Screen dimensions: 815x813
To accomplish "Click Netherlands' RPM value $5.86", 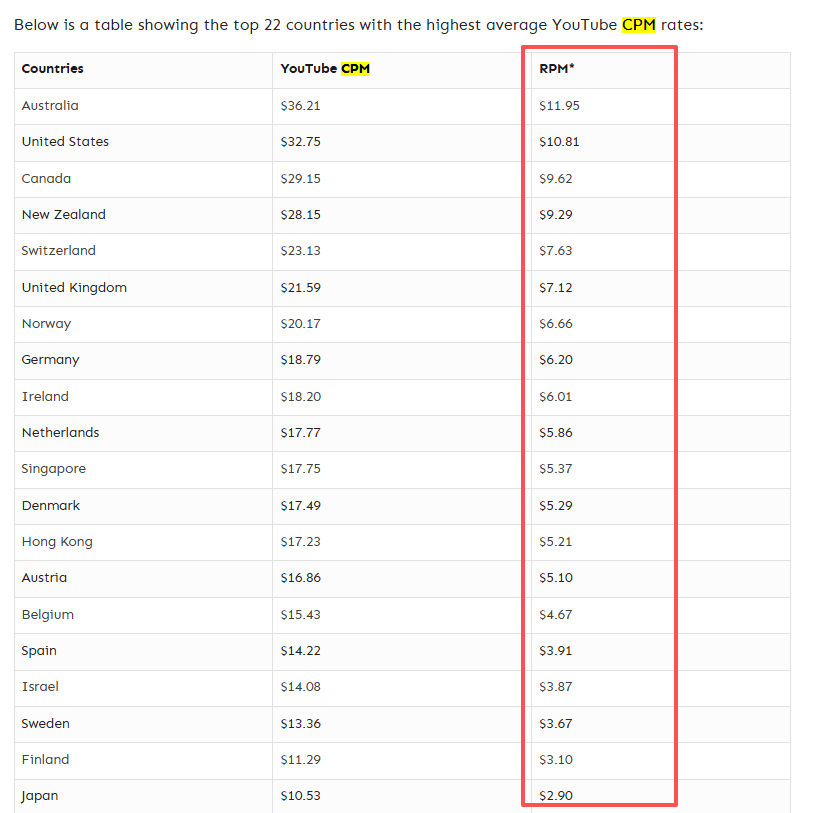I will click(555, 433).
